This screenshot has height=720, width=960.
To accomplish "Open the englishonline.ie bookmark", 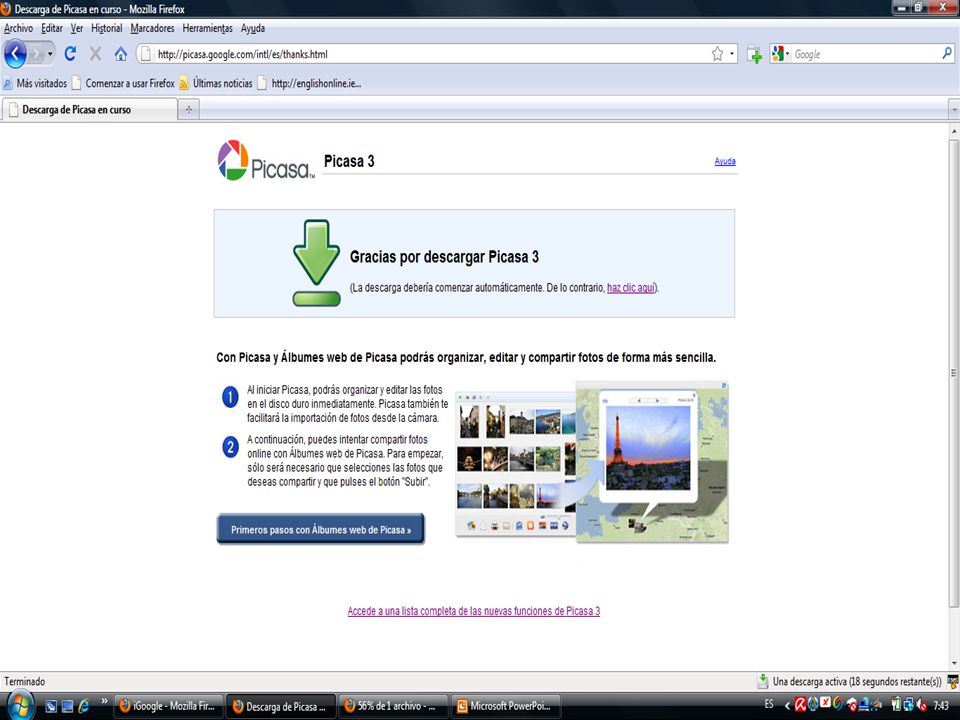I will [x=310, y=83].
